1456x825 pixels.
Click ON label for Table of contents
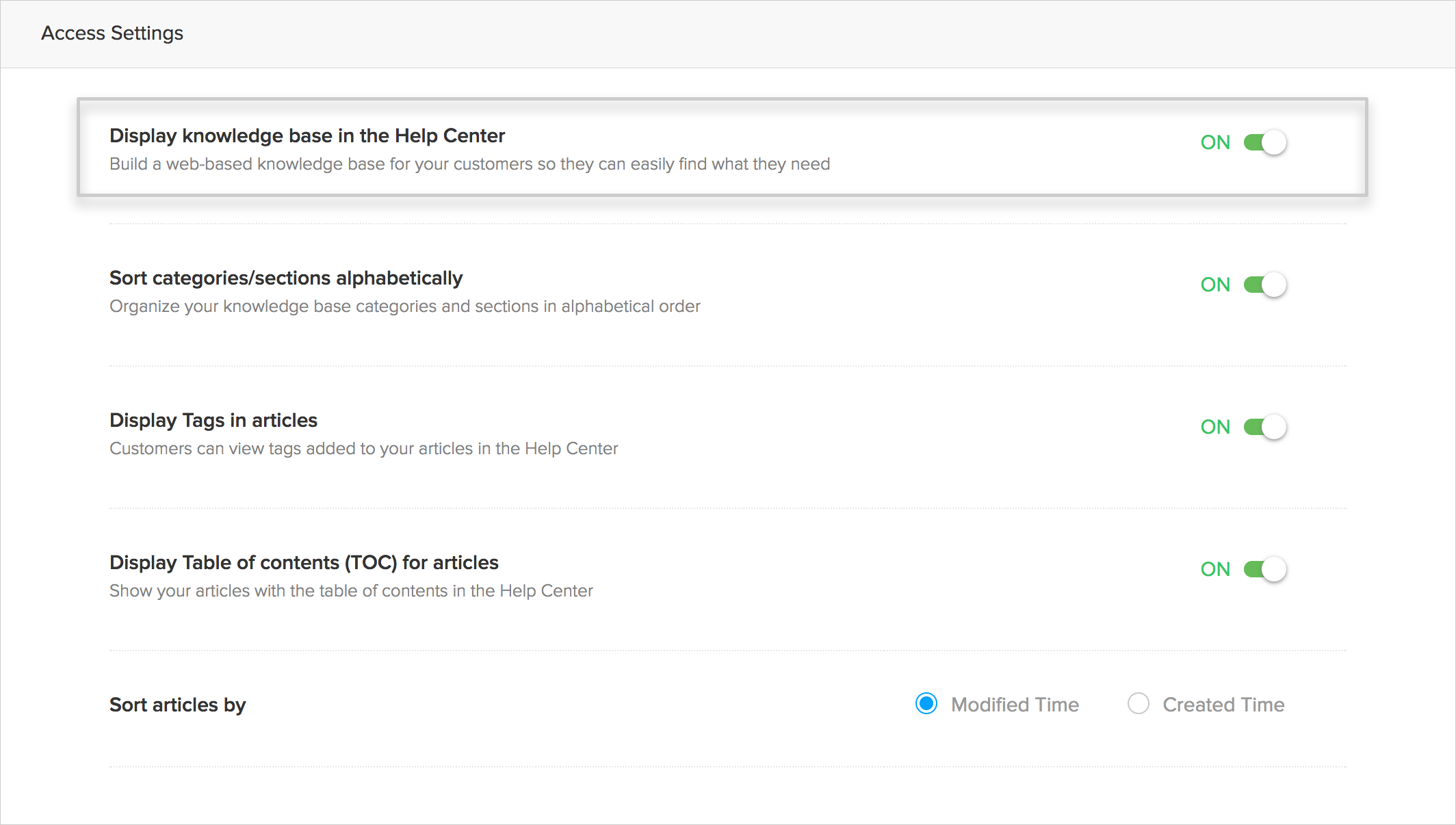pos(1215,569)
